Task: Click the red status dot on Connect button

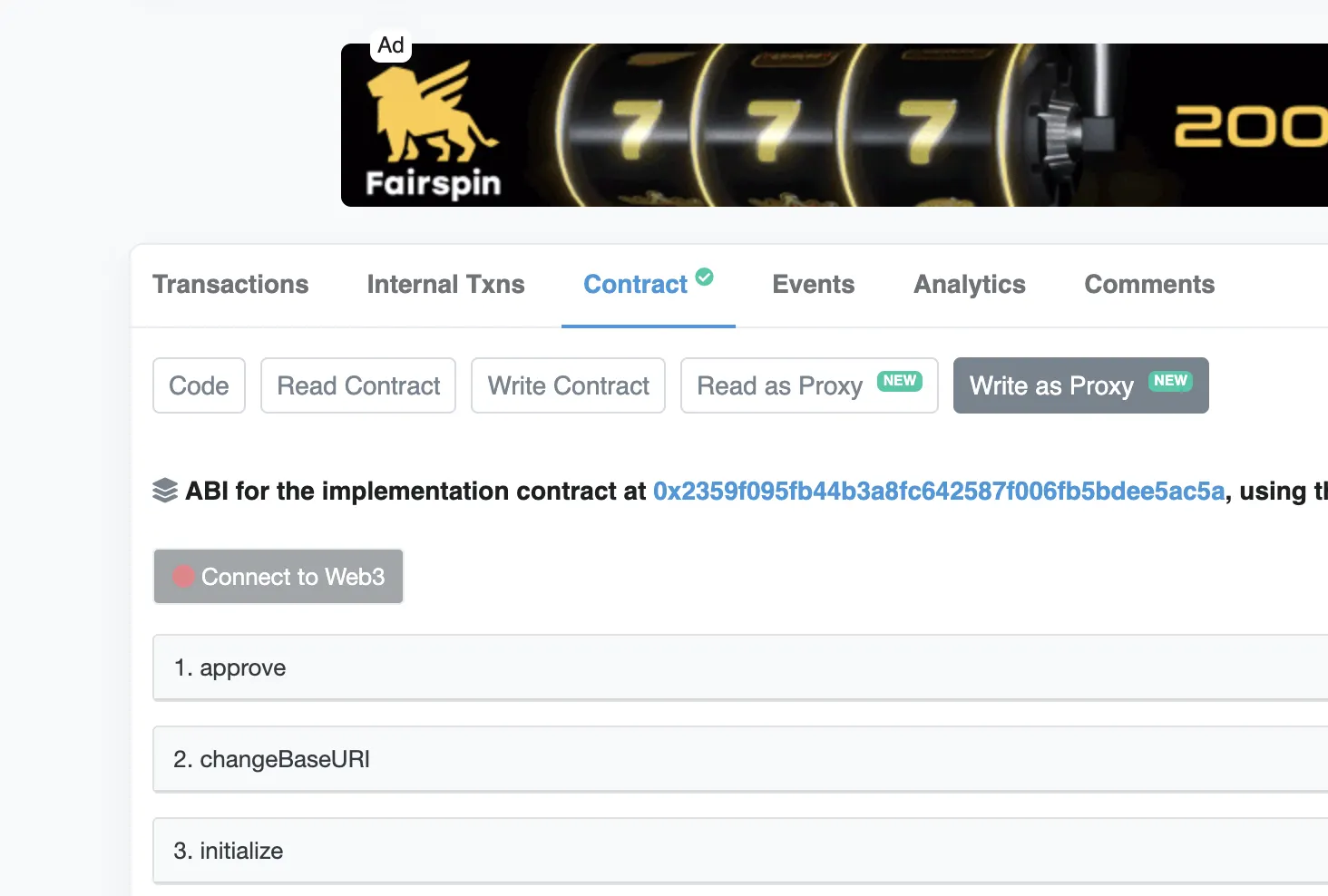Action: [183, 577]
